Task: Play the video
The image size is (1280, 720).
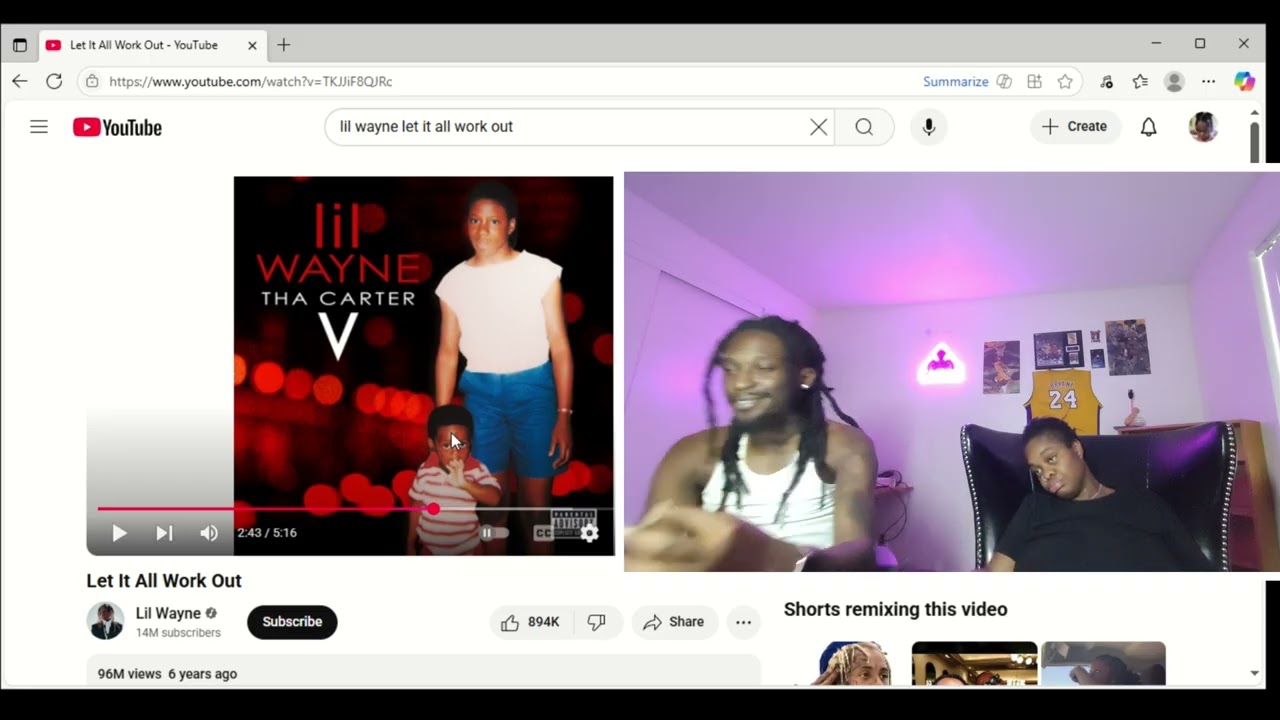Action: click(119, 533)
